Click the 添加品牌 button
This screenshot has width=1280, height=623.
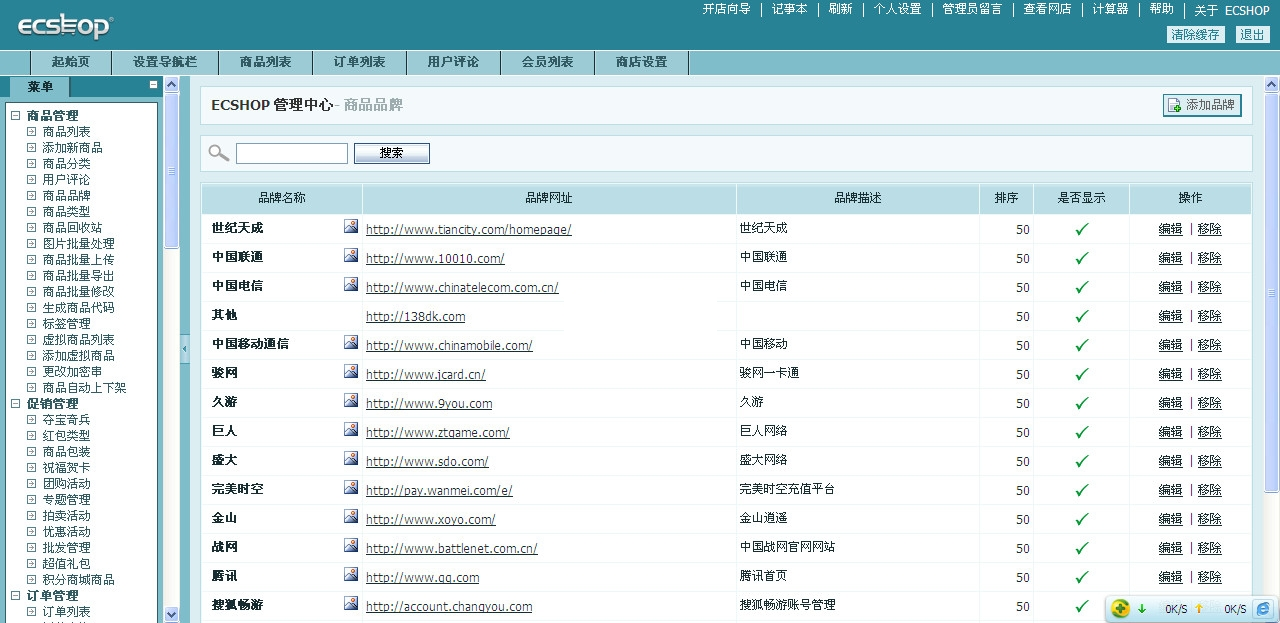[x=1202, y=105]
